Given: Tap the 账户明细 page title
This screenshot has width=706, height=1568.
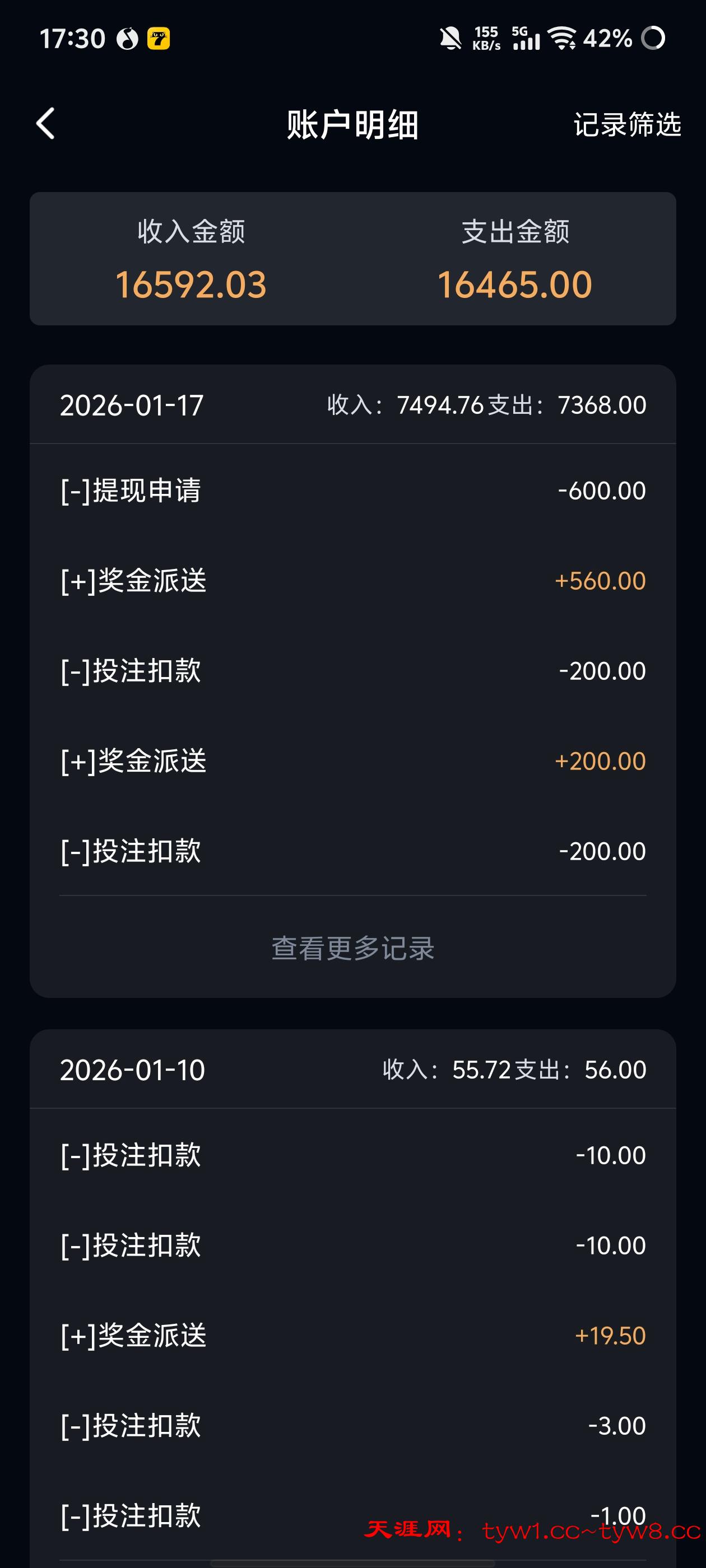Looking at the screenshot, I should coord(352,125).
